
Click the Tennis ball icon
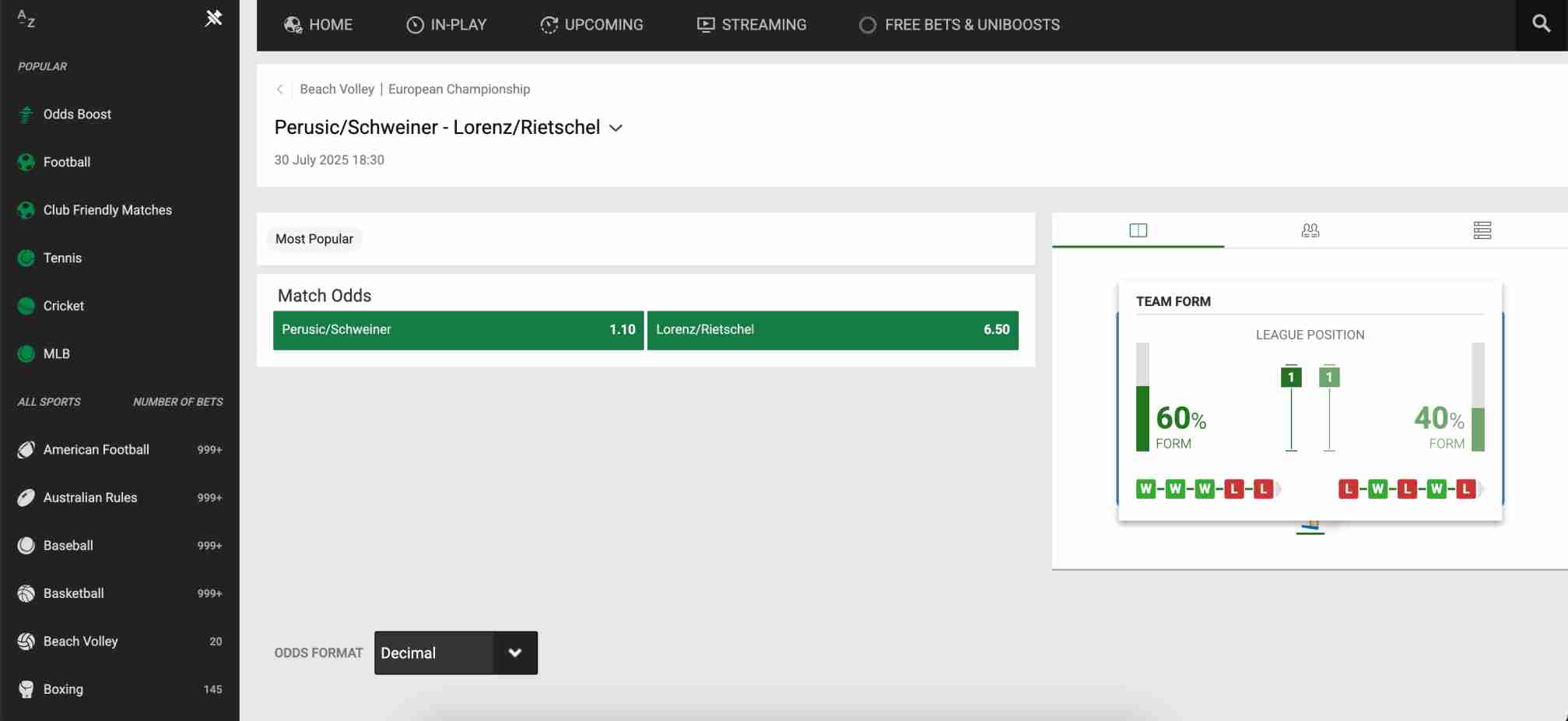[26, 258]
